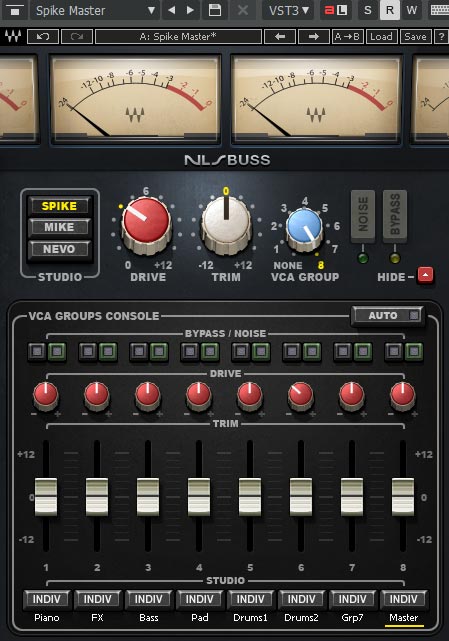Click the group 3 Bass drive knob
Viewport: 449px width, 641px height.
pyautogui.click(x=148, y=395)
